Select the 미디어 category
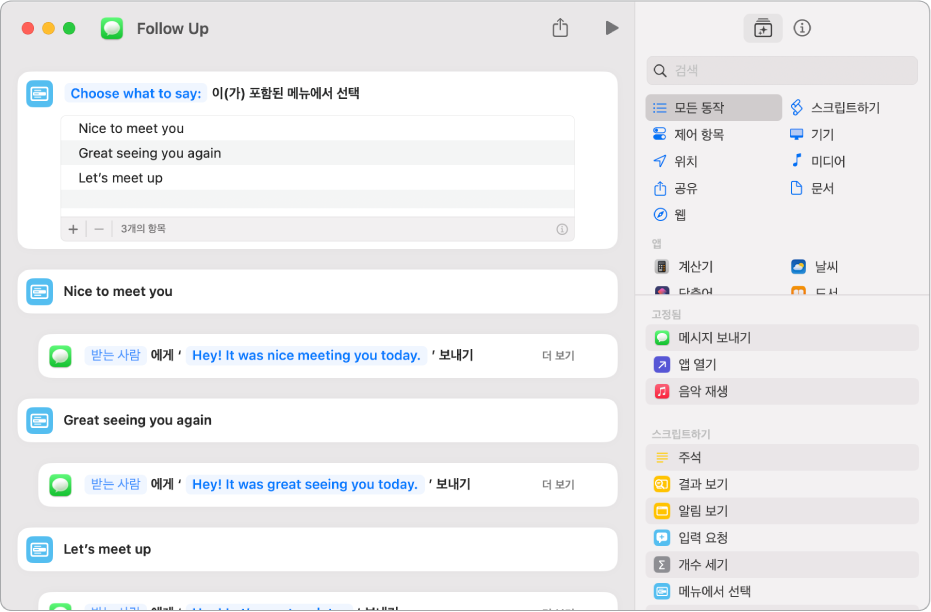 818,161
